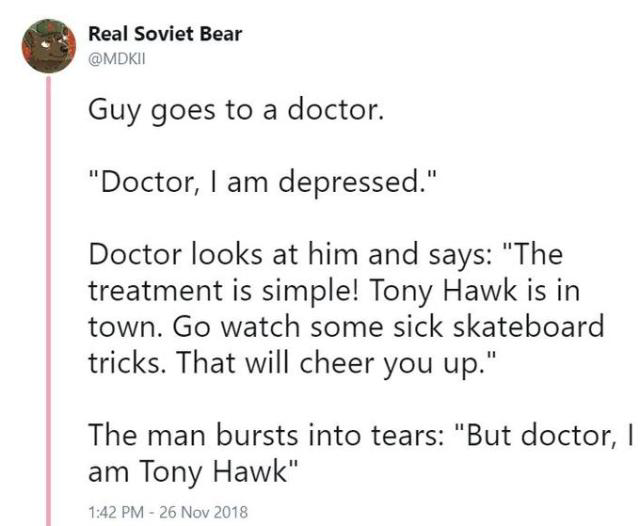Open the @MDKII handle link
Screen dimensions: 640x526
point(117,60)
